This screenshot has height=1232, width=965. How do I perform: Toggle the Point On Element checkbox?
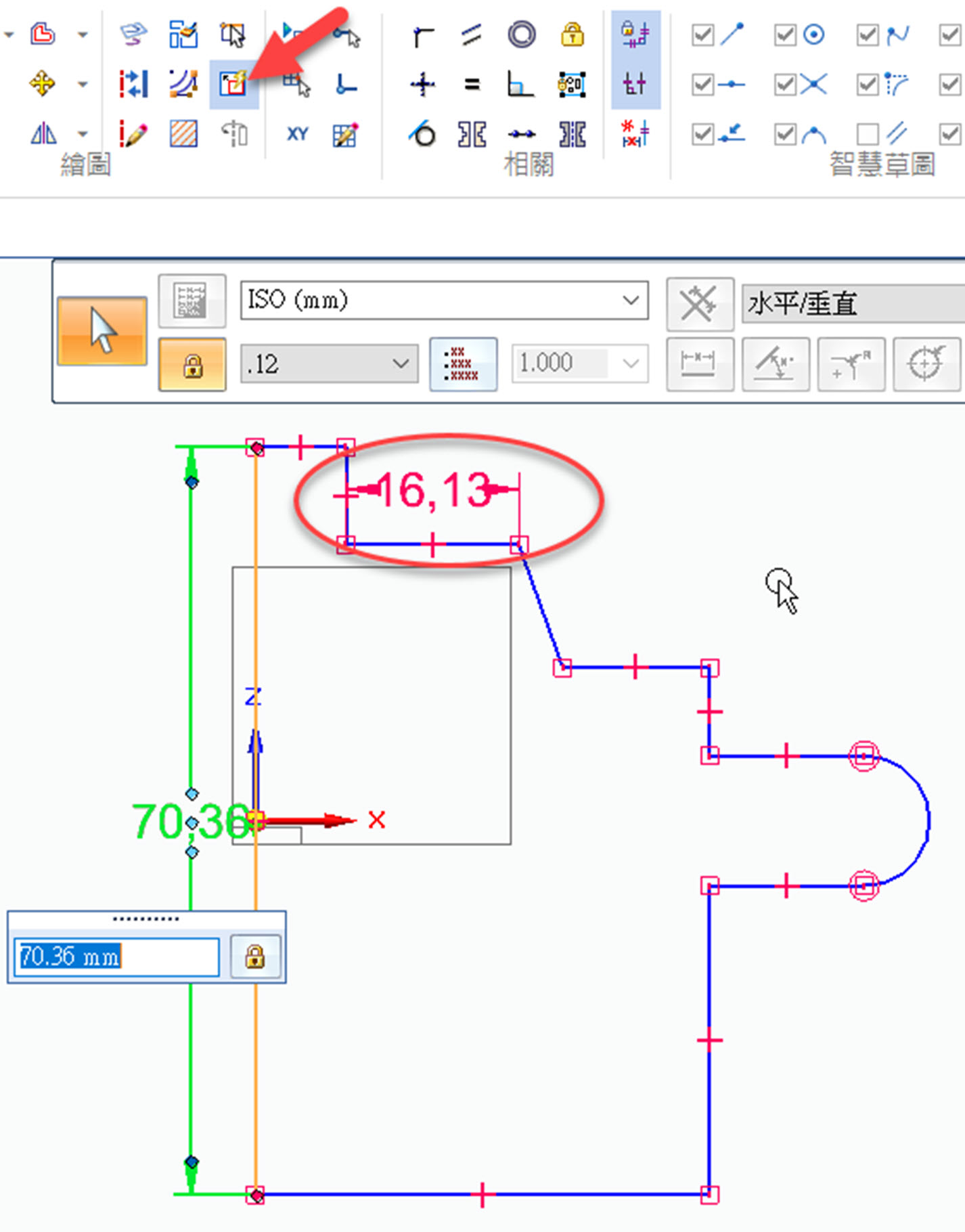pyautogui.click(x=703, y=134)
